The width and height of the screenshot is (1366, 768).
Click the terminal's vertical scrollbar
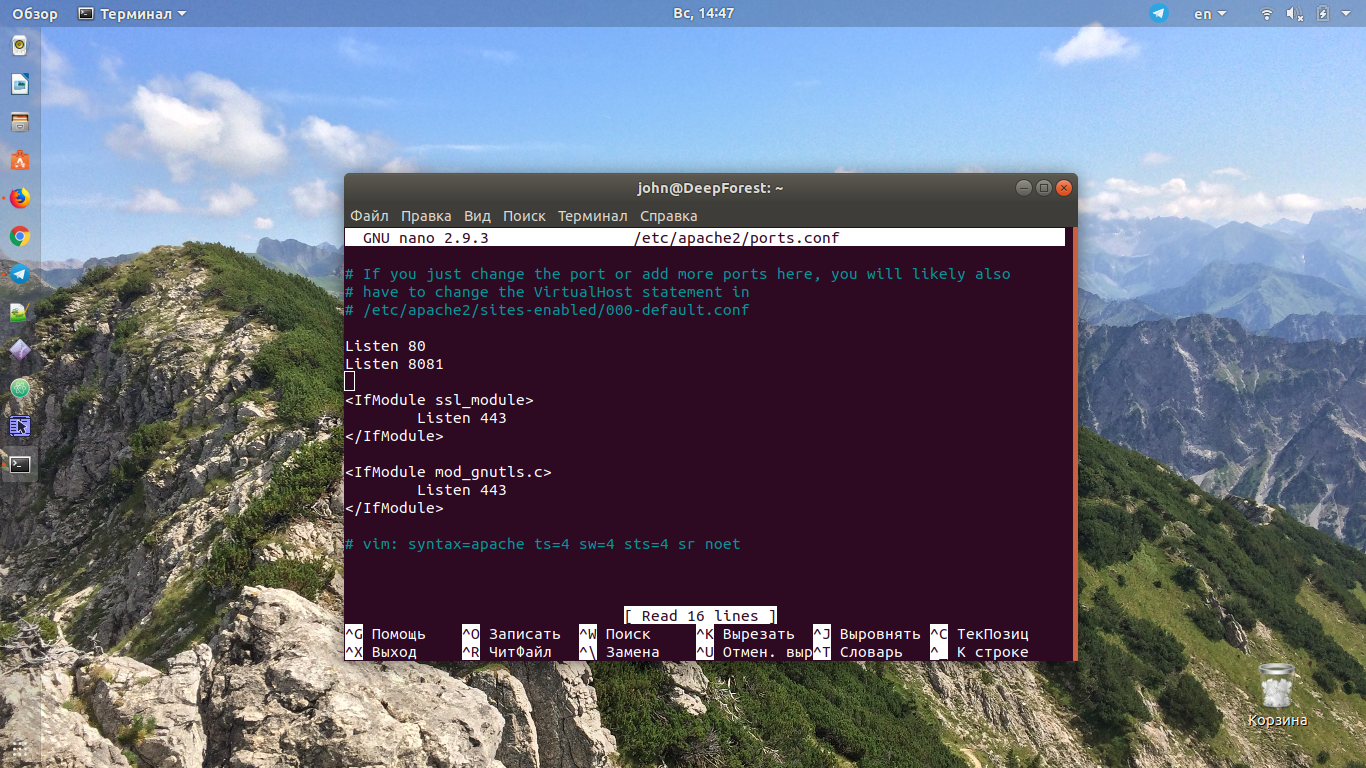coord(1074,444)
